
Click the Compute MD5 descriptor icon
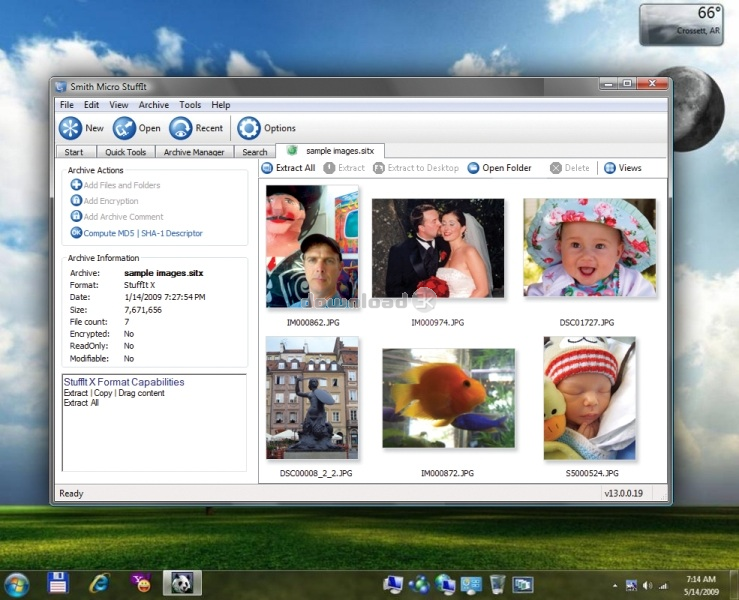coord(76,233)
